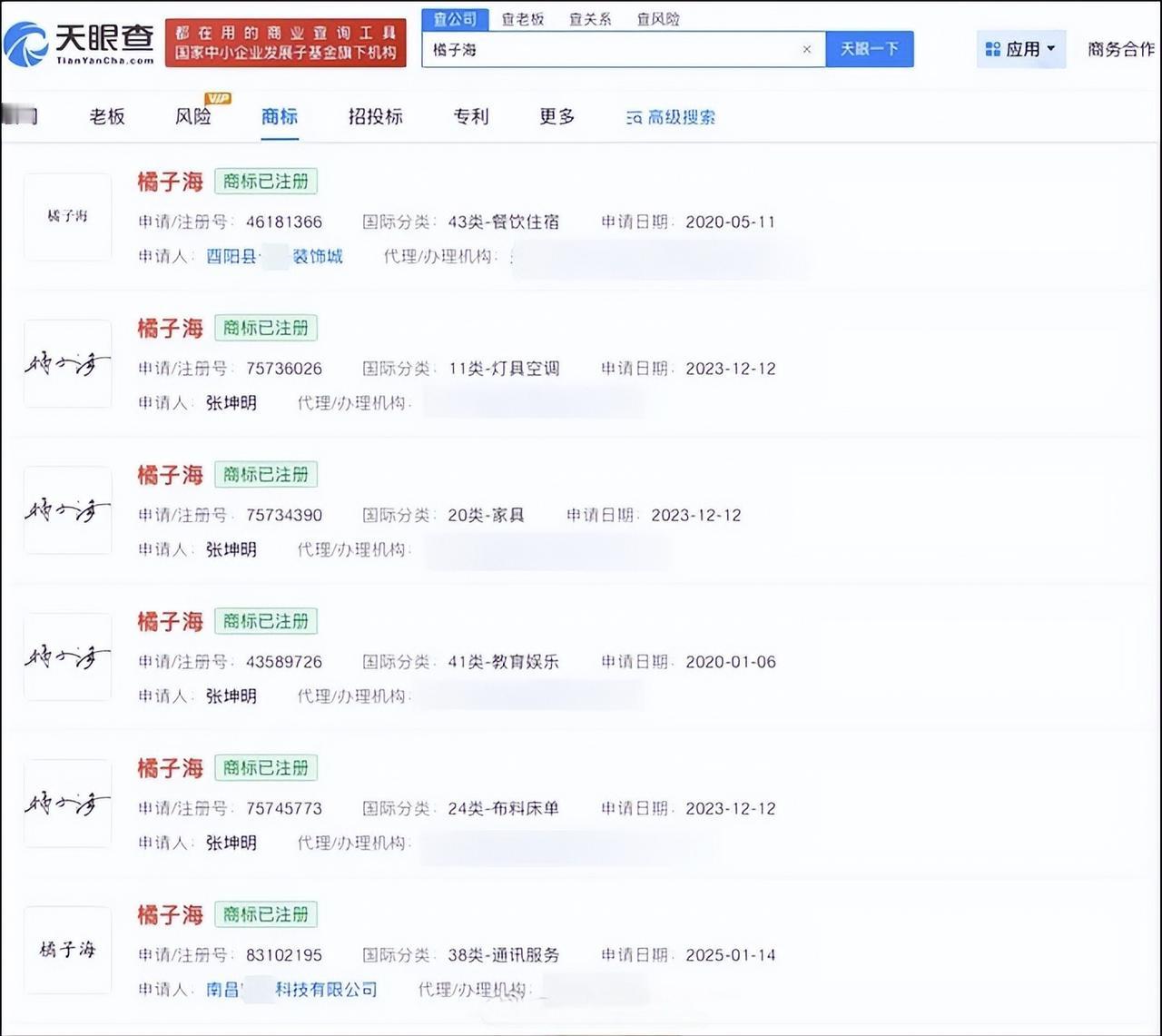Focus the search field containing 橘子海
The height and width of the screenshot is (1036, 1162).
(624, 50)
